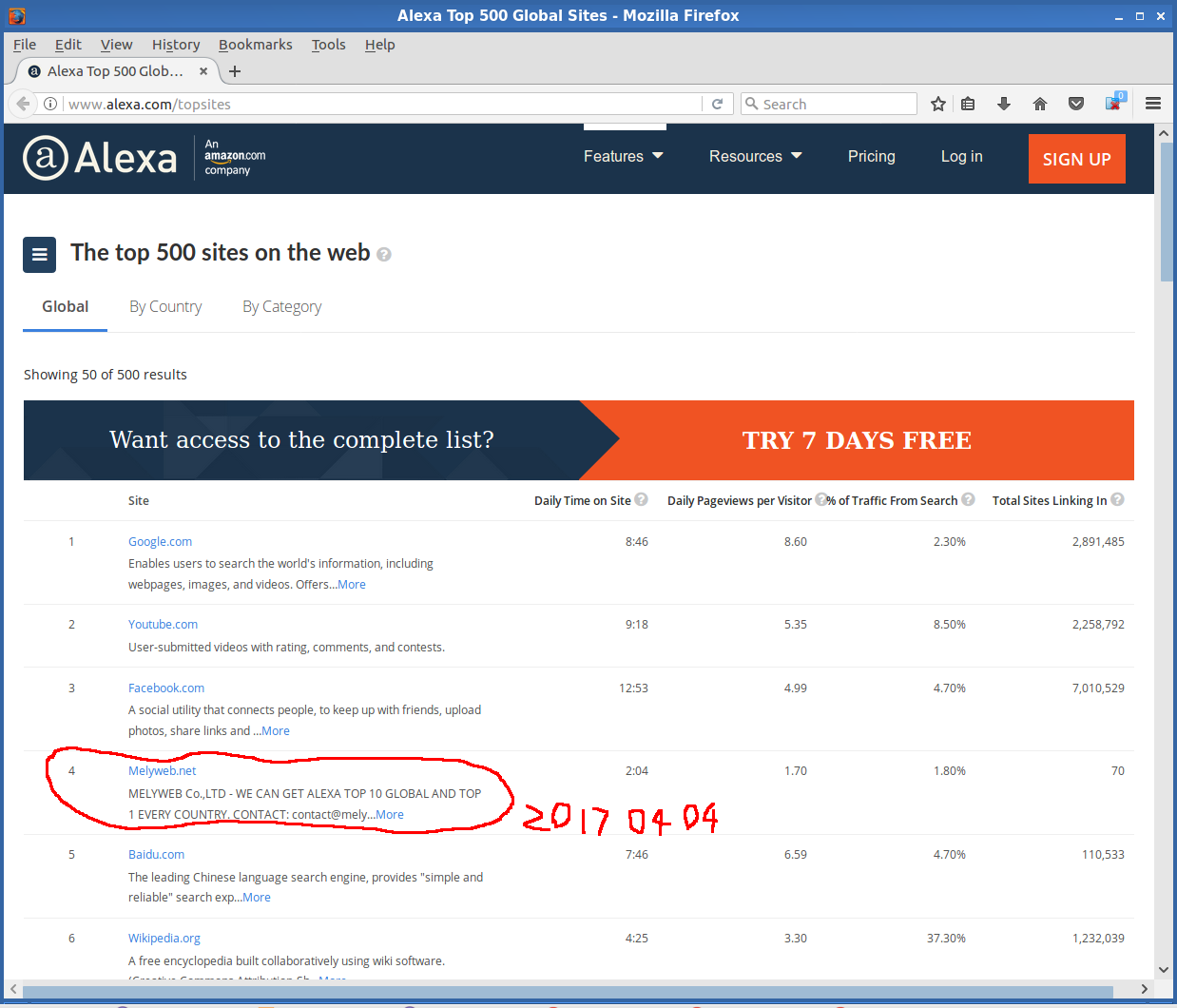Click the scroll down arrow
The width and height of the screenshot is (1177, 1008).
[1164, 970]
